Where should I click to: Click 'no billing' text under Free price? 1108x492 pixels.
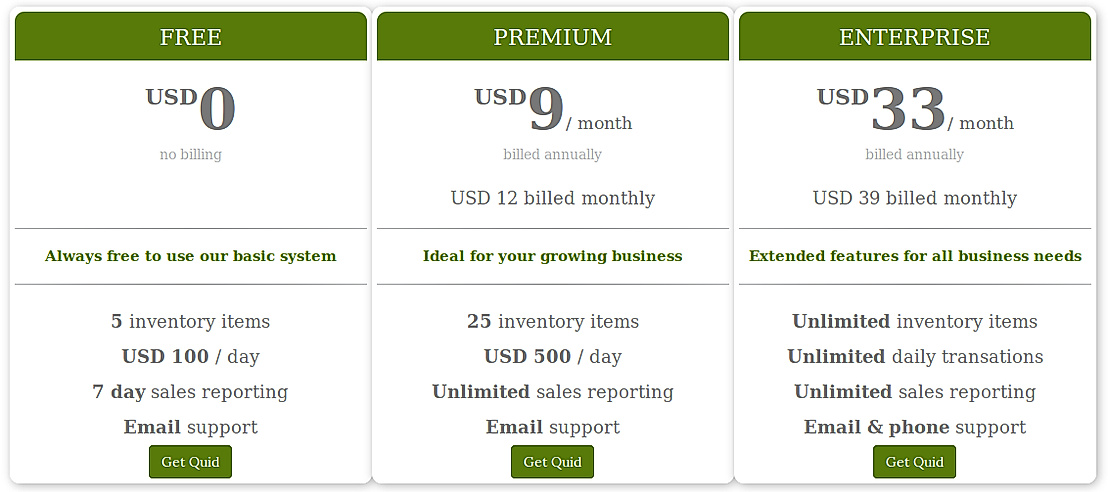pyautogui.click(x=190, y=154)
